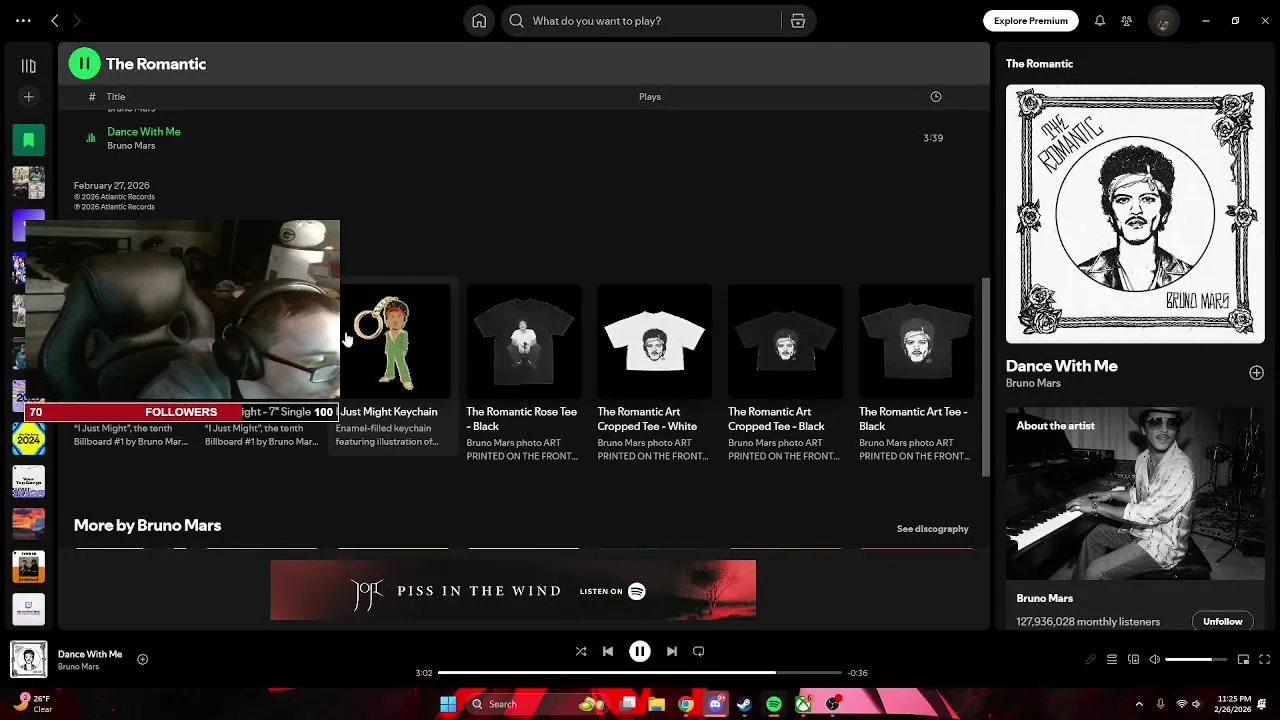
Task: Enter full screen mode
Action: 1265,660
